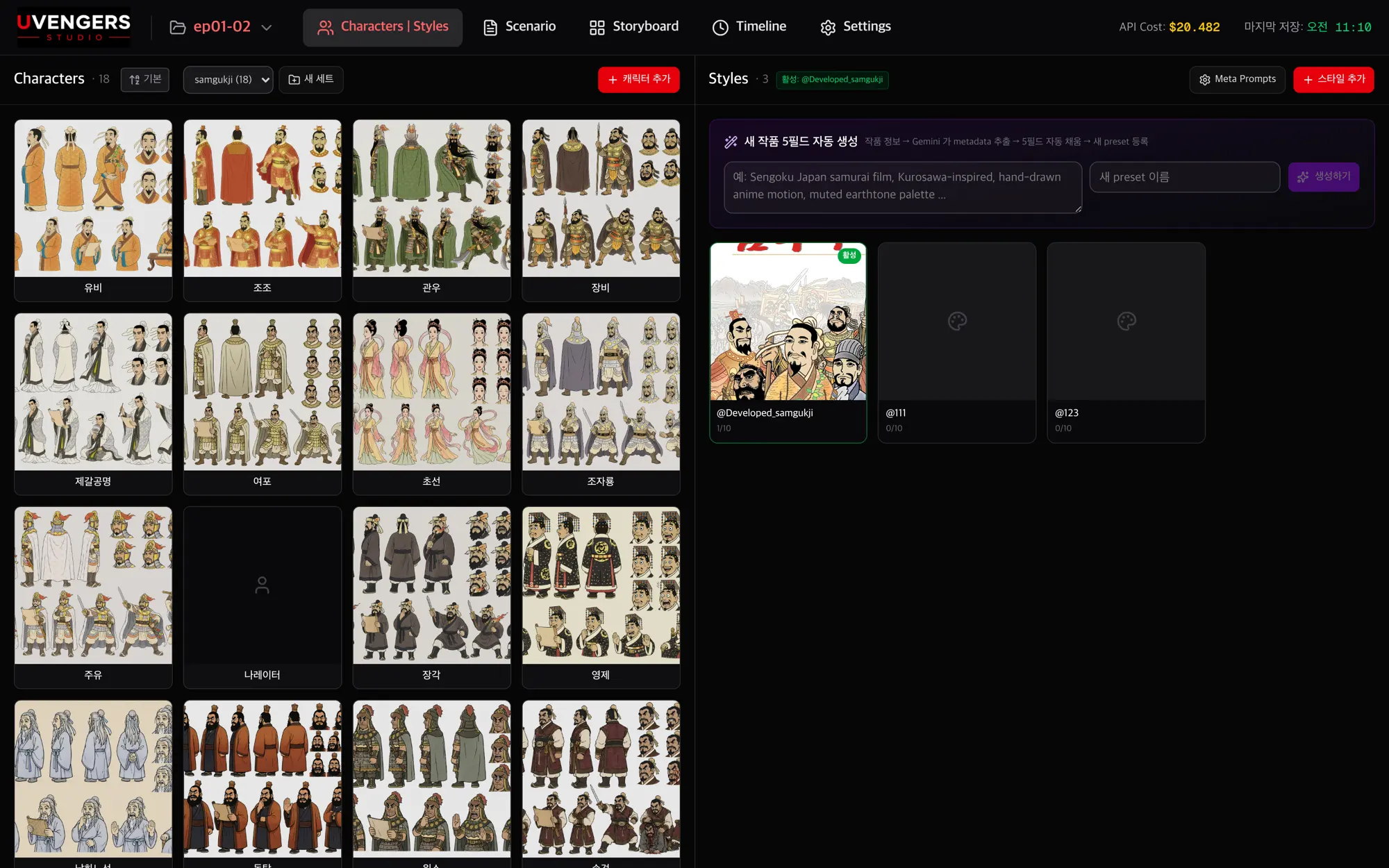Click the project folder icon
Image resolution: width=1389 pixels, height=868 pixels.
(x=178, y=27)
